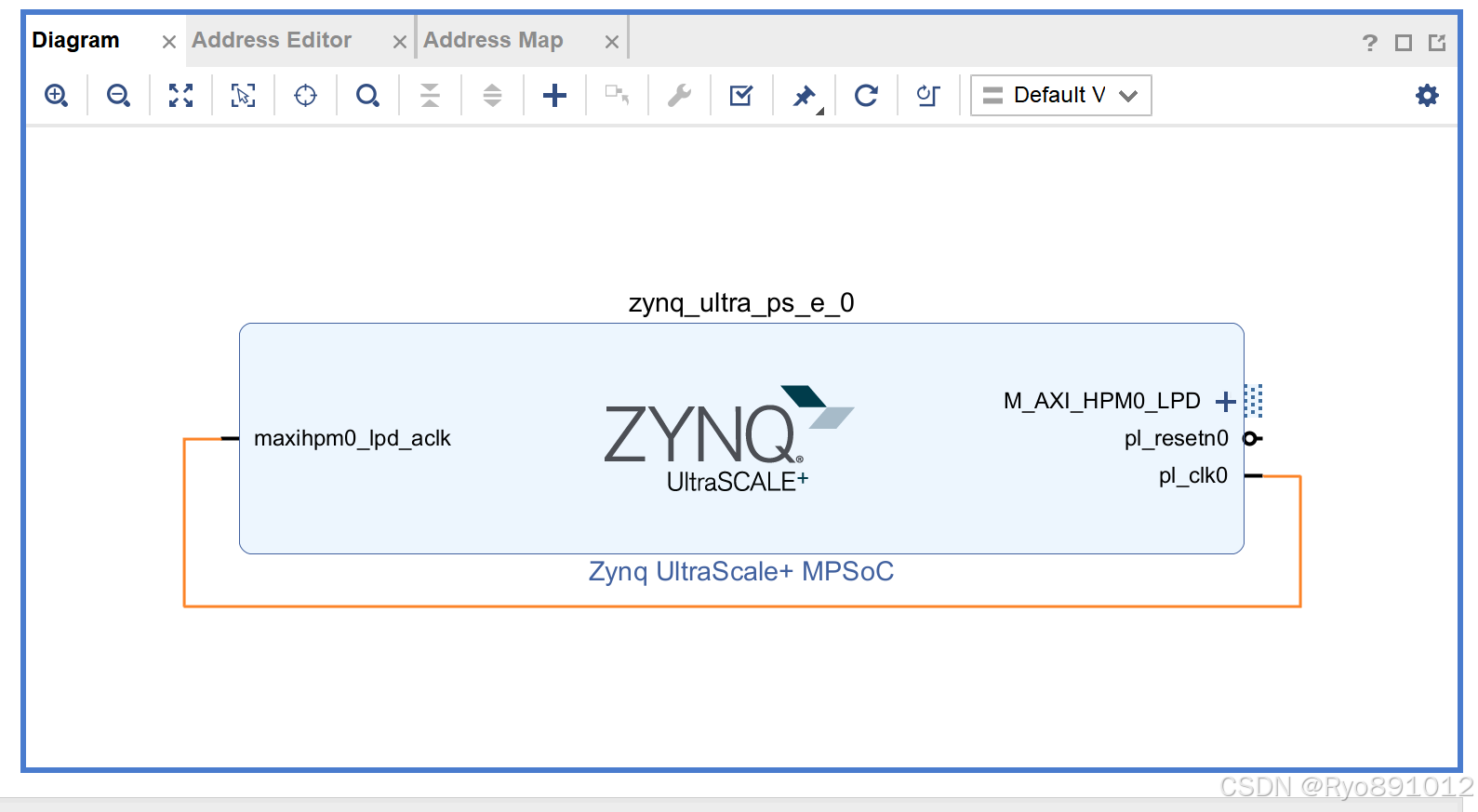
Task: Select the maxihpm0_lpd_aclk input pin
Action: (230, 438)
